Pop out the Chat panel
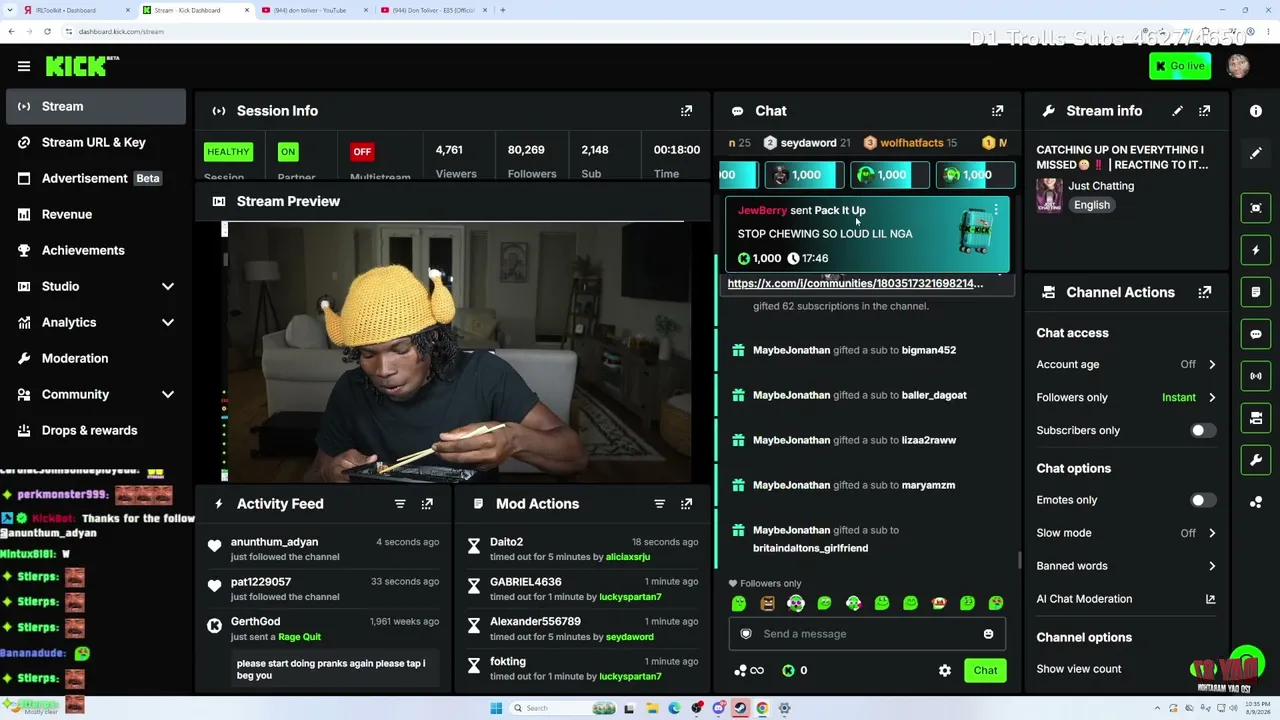The image size is (1280, 720). (997, 111)
